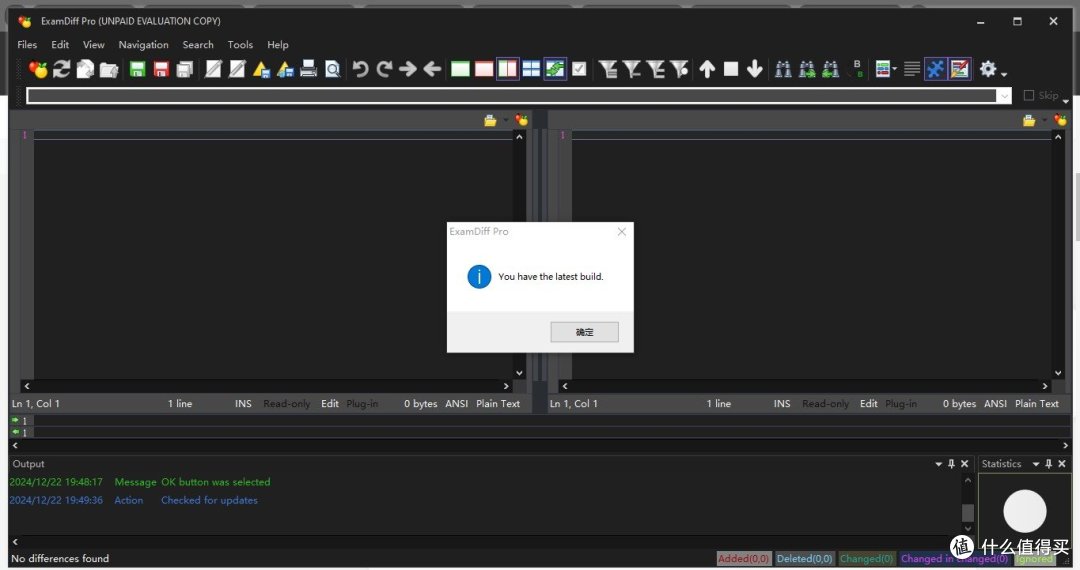1080x570 pixels.
Task: Click the Re-compare refresh arrows icon
Action: coord(62,69)
